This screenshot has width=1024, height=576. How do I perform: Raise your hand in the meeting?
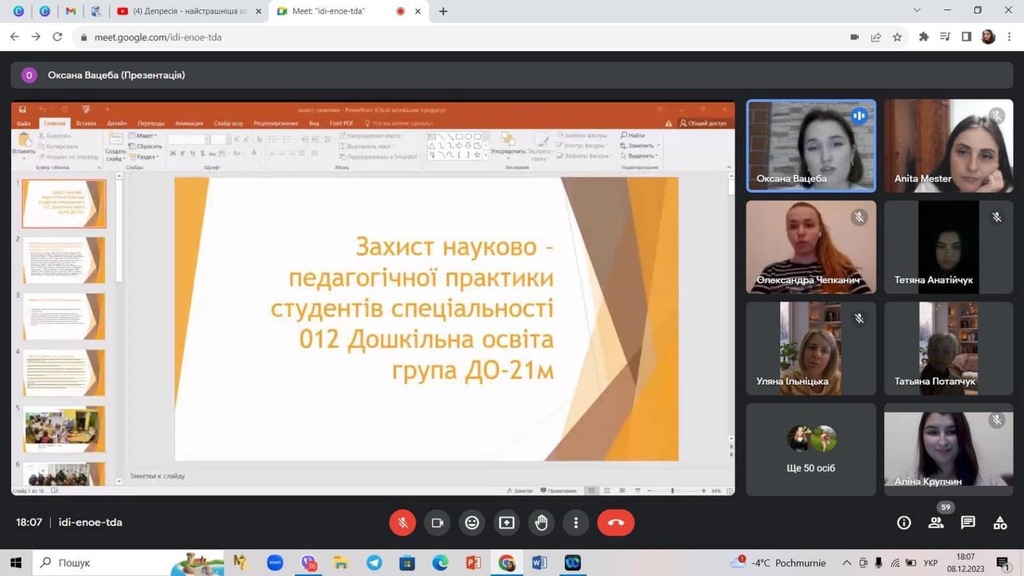click(541, 522)
